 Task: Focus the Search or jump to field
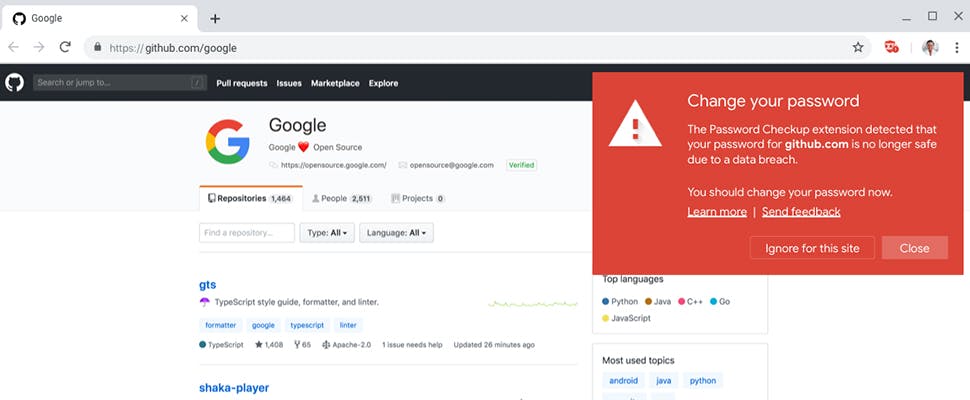pyautogui.click(x=120, y=83)
